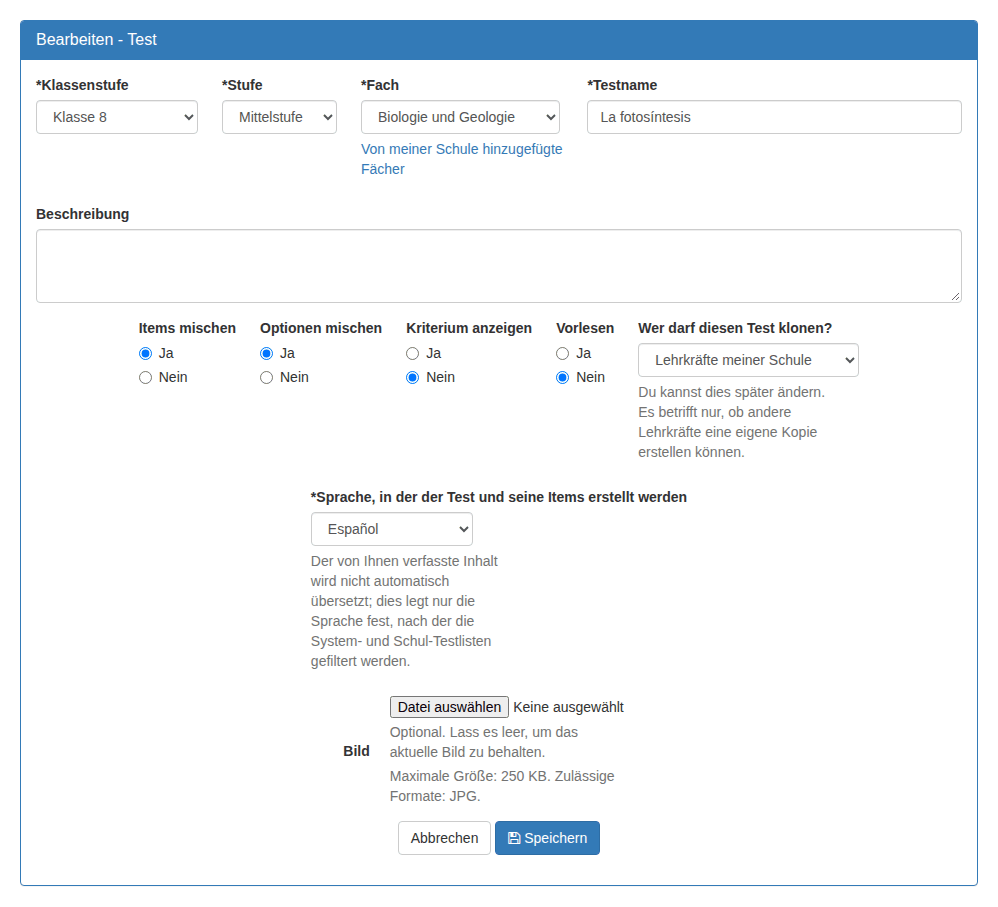Open the Fach dropdown with Biologie und Geologie
This screenshot has height=907, width=998.
460,117
